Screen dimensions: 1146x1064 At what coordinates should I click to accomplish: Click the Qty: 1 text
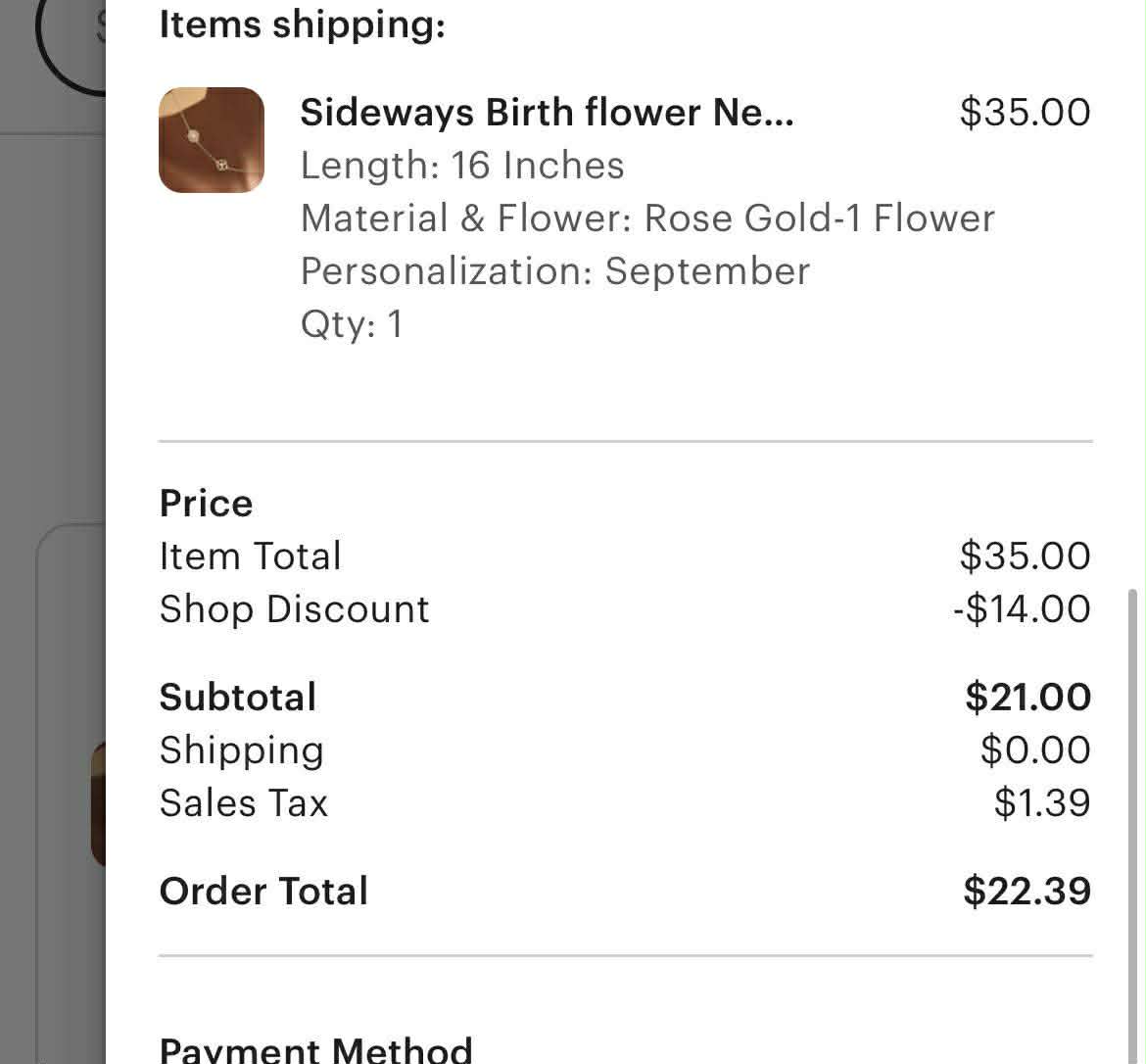coord(352,324)
